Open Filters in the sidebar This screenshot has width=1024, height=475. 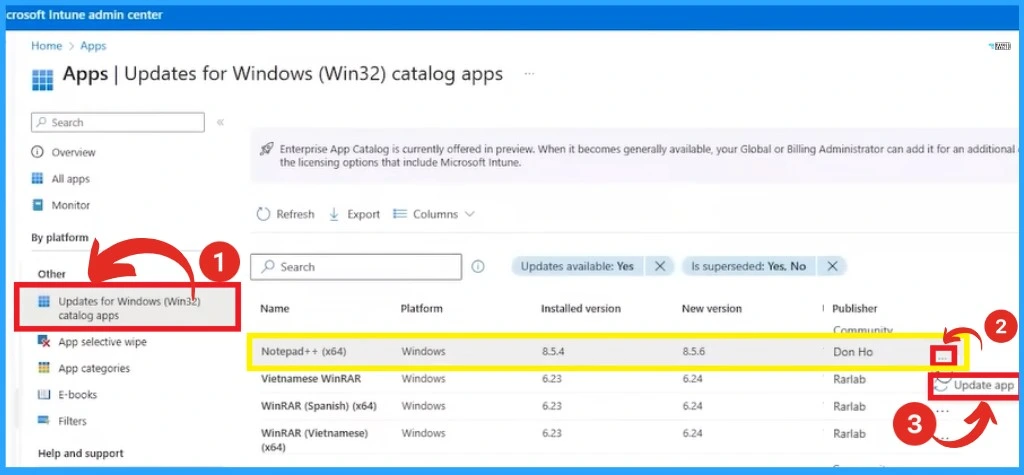tap(72, 421)
